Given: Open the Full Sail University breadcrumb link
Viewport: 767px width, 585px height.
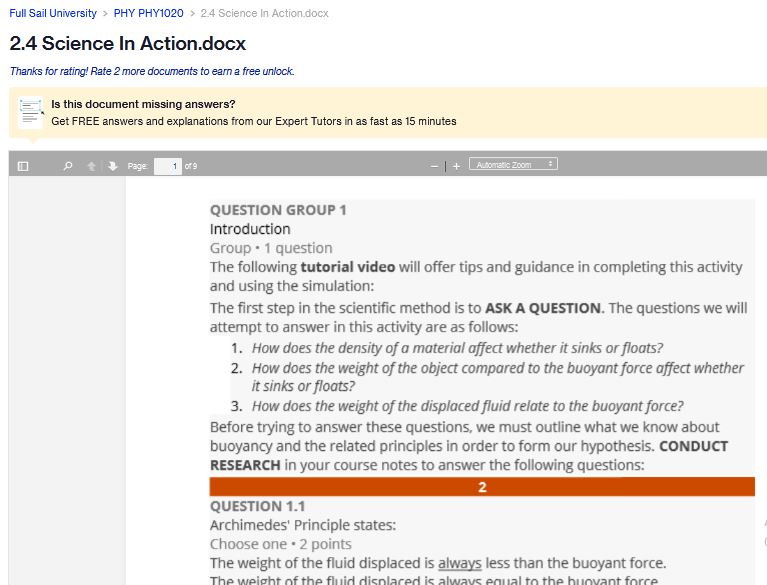Looking at the screenshot, I should pos(53,13).
